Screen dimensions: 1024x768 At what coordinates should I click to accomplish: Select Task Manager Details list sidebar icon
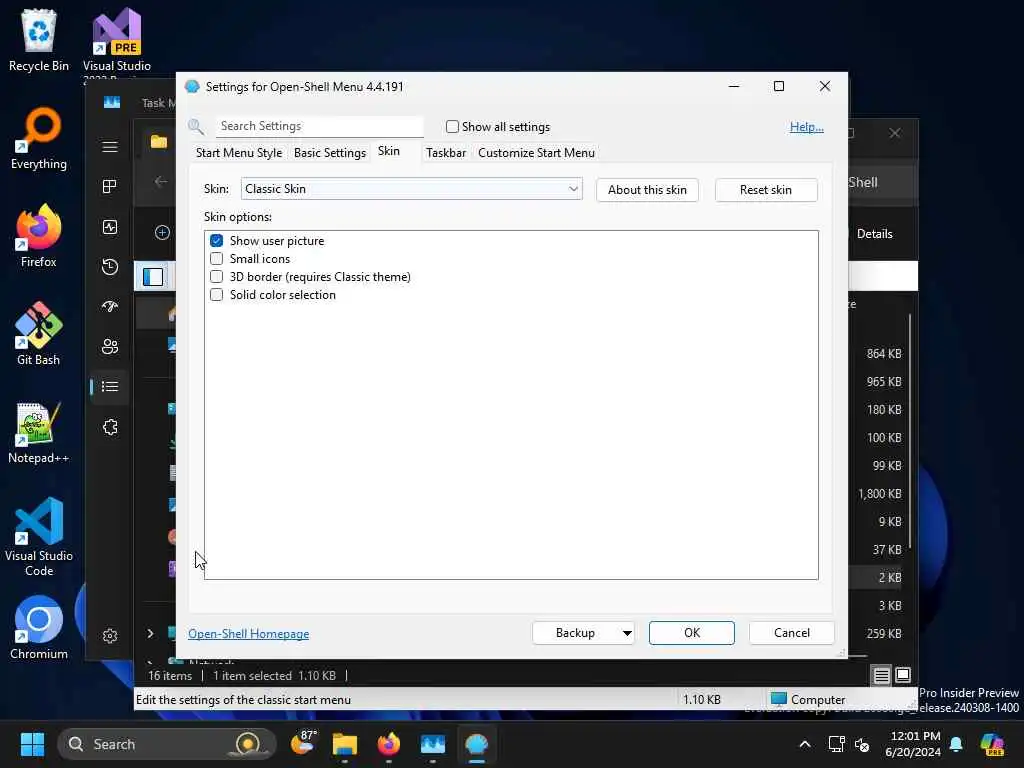click(x=110, y=387)
